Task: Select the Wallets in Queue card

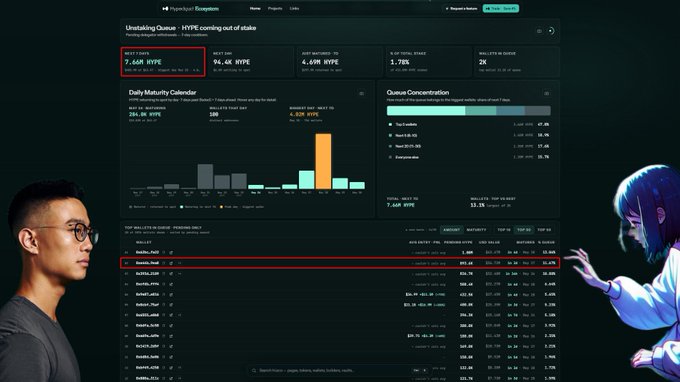Action: (517, 62)
